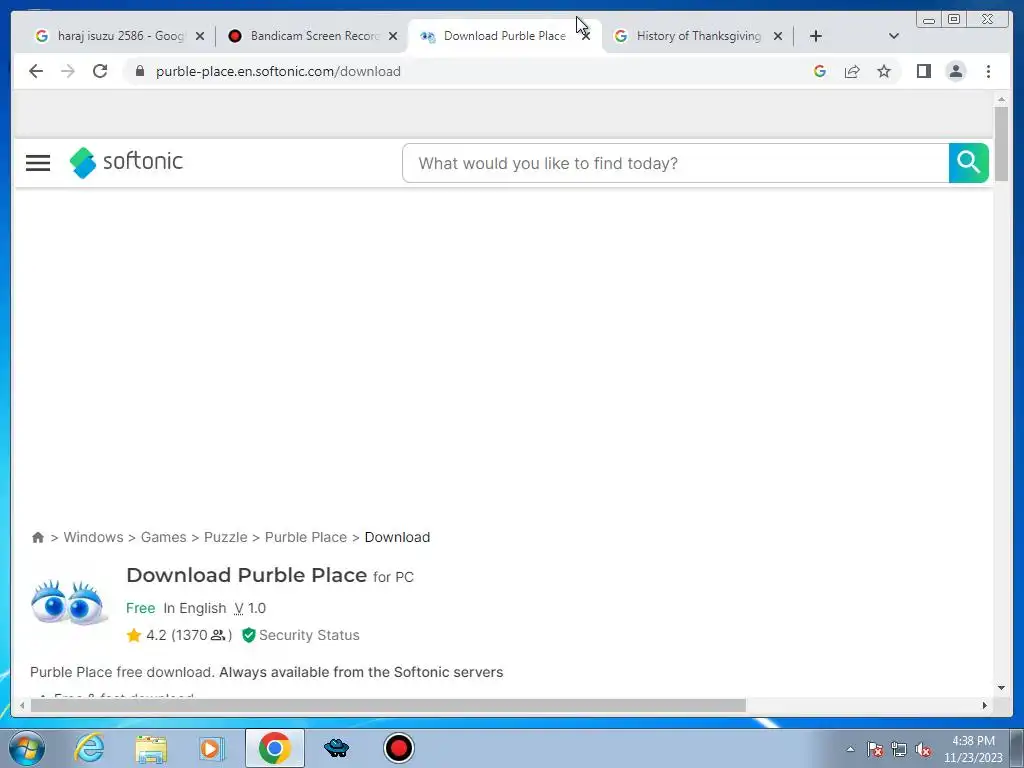Open the taskbar clock and date
The image size is (1024, 768).
pyautogui.click(x=973, y=749)
